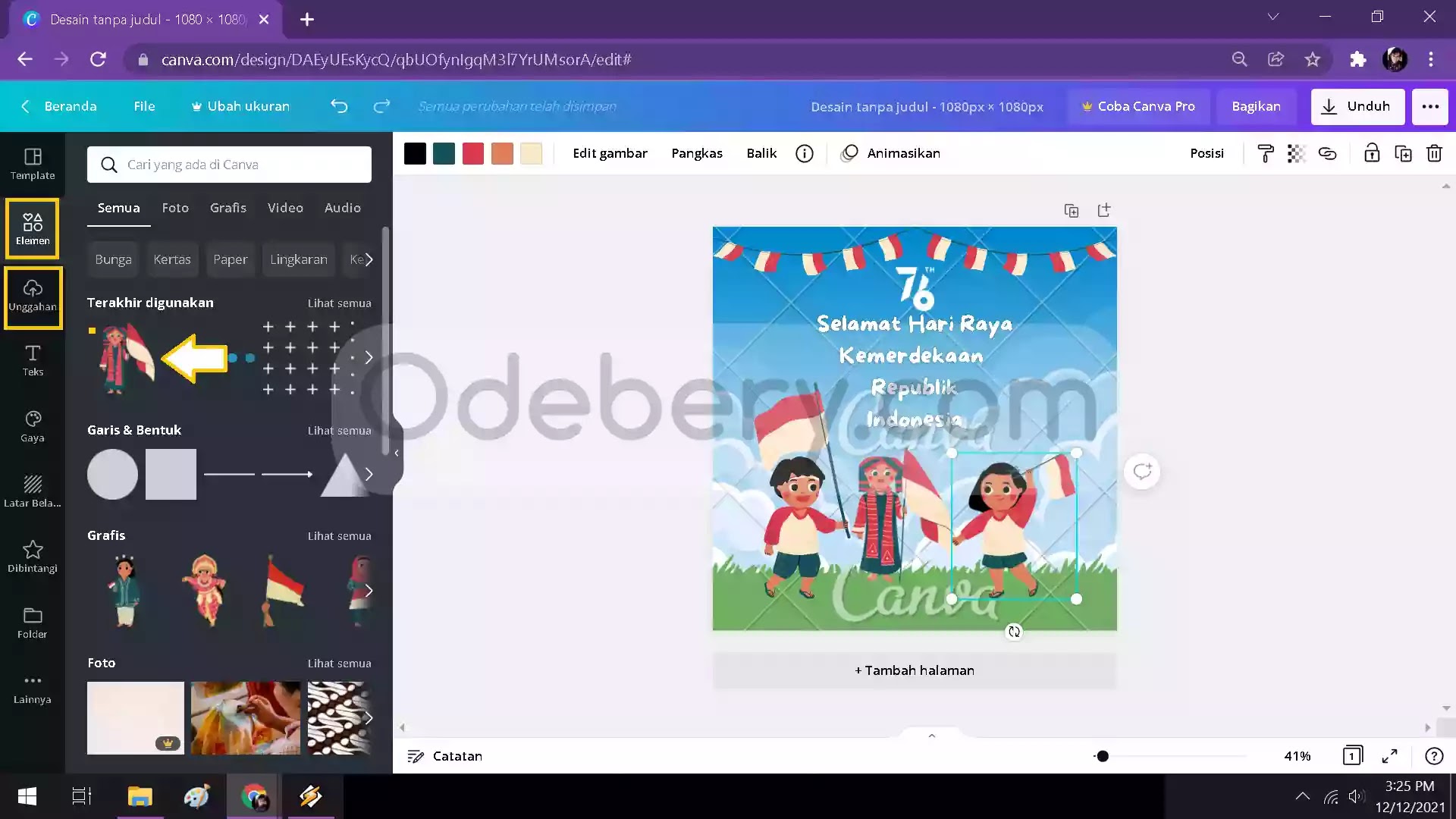Click the Unduh (Download) button
The width and height of the screenshot is (1456, 819).
tap(1357, 106)
